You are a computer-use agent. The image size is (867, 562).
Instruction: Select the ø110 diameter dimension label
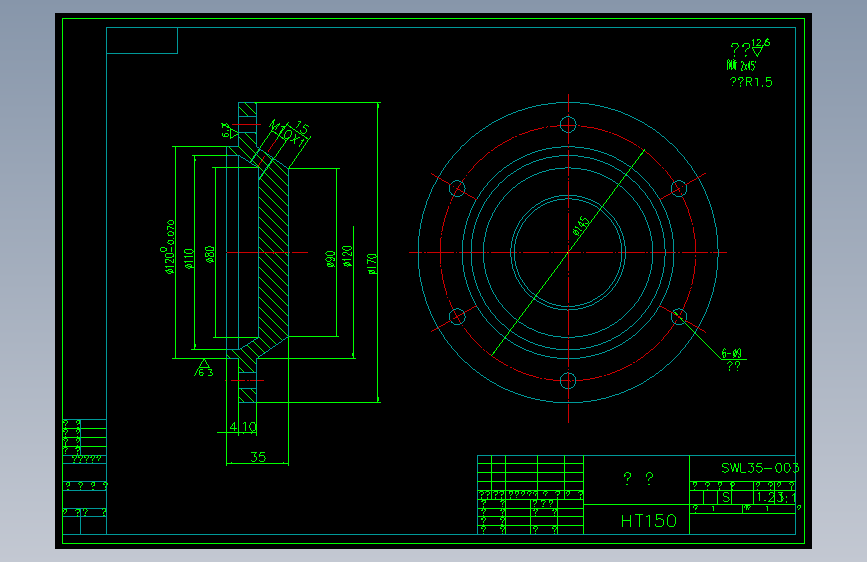(x=190, y=259)
